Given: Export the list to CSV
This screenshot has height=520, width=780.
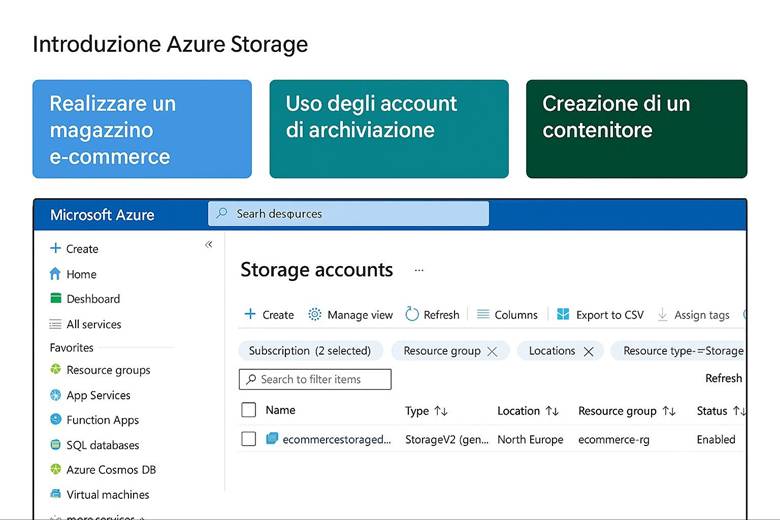Looking at the screenshot, I should click(600, 314).
